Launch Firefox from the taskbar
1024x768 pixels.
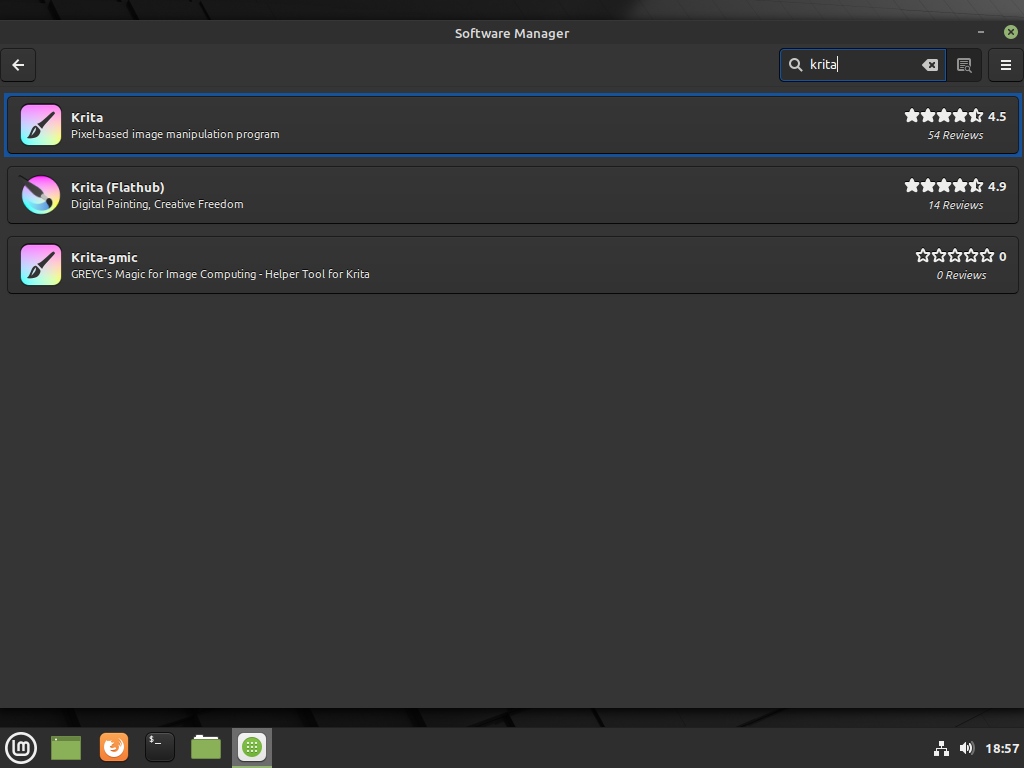pos(114,747)
